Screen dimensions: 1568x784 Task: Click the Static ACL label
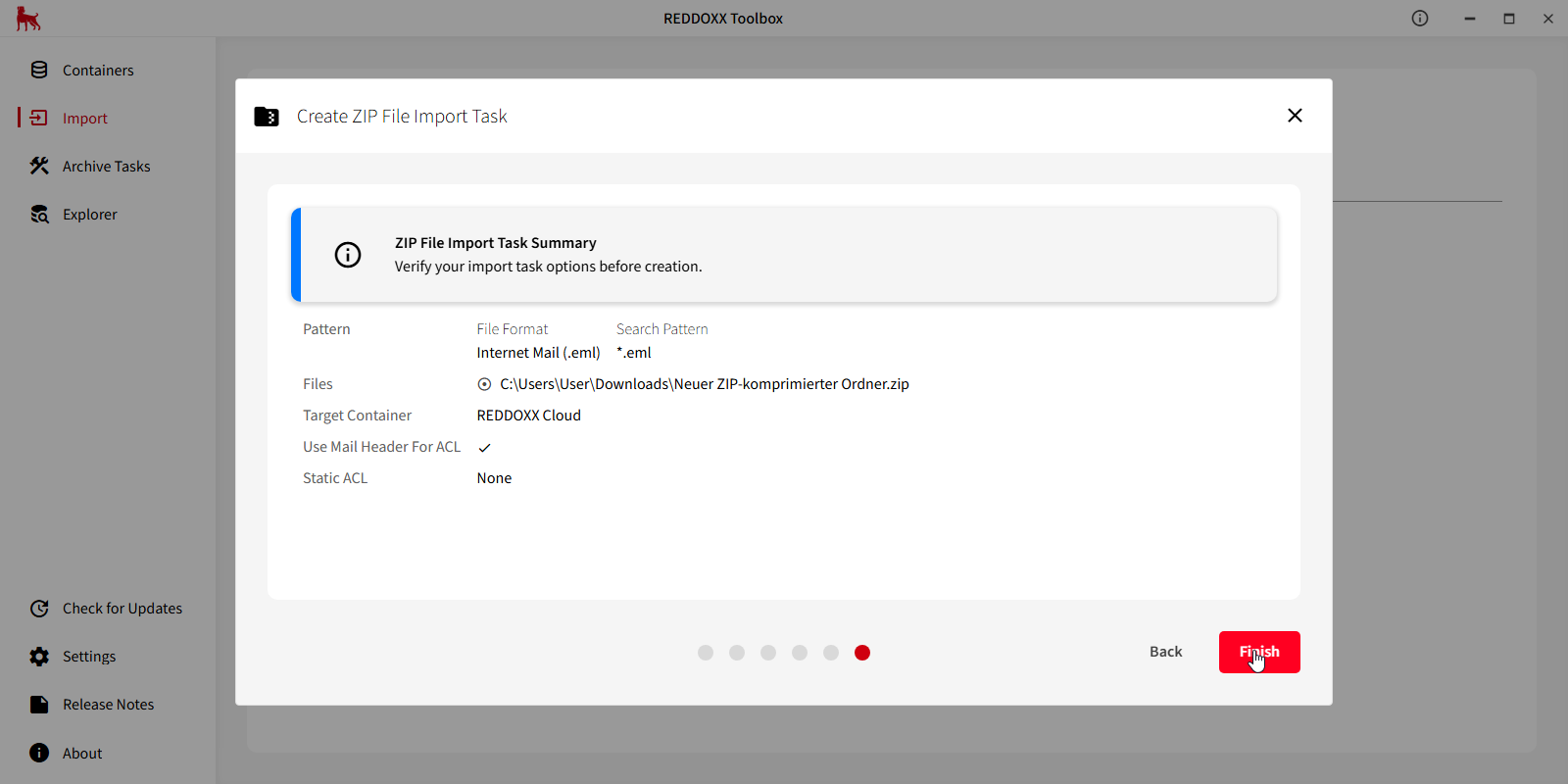click(x=335, y=478)
